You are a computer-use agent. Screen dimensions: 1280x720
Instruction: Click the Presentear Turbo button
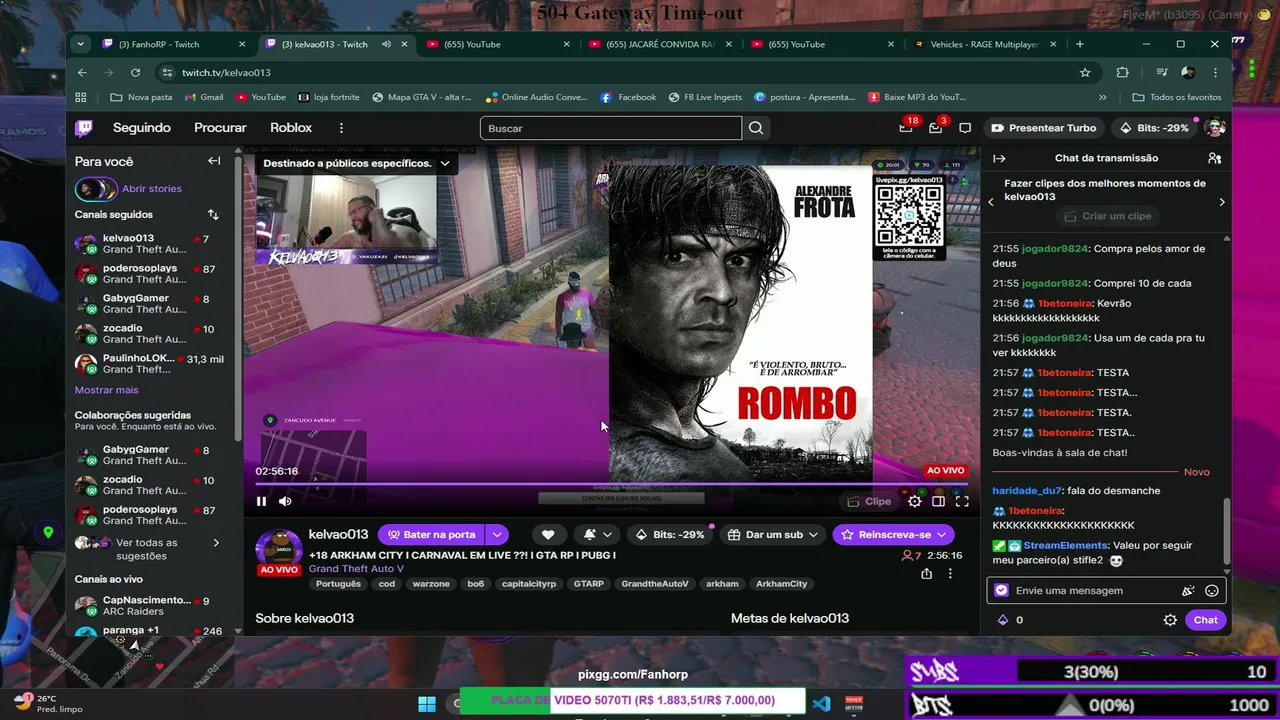1043,128
